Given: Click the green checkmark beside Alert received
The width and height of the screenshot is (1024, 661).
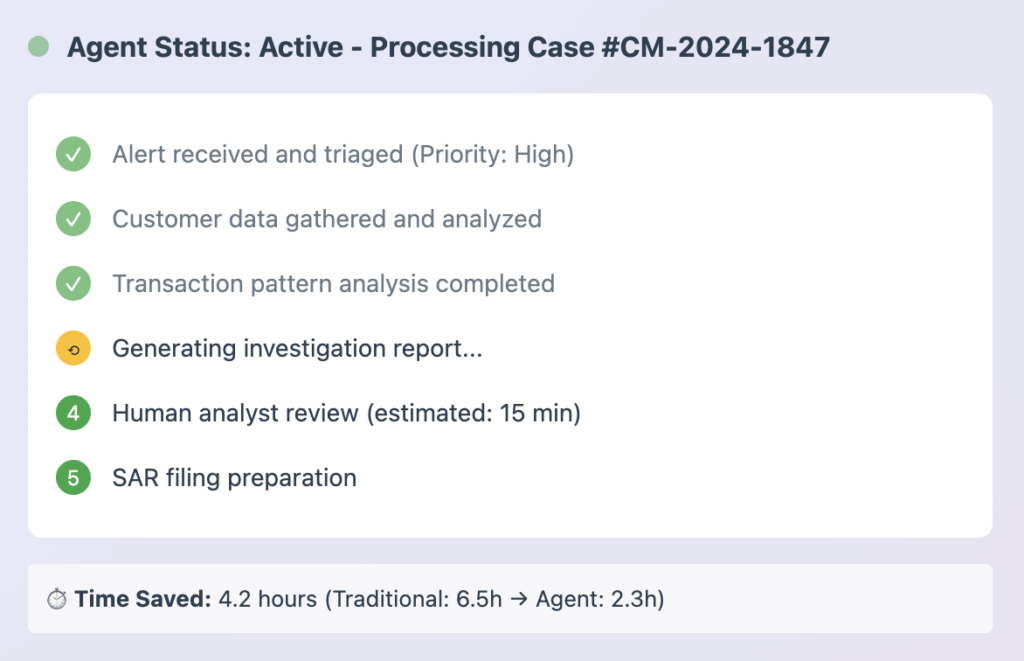Looking at the screenshot, I should pos(72,154).
